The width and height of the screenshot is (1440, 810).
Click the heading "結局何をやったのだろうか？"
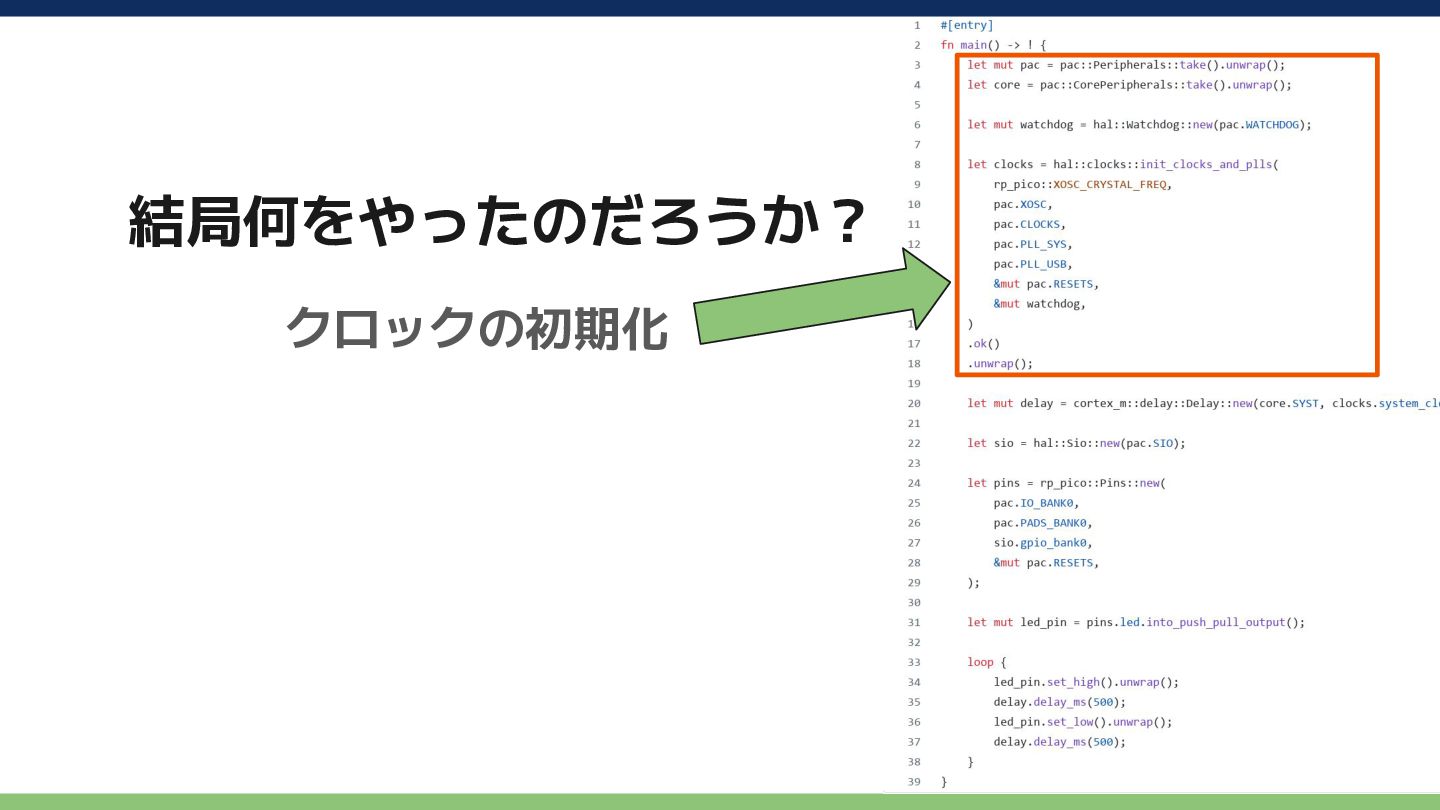[x=498, y=222]
